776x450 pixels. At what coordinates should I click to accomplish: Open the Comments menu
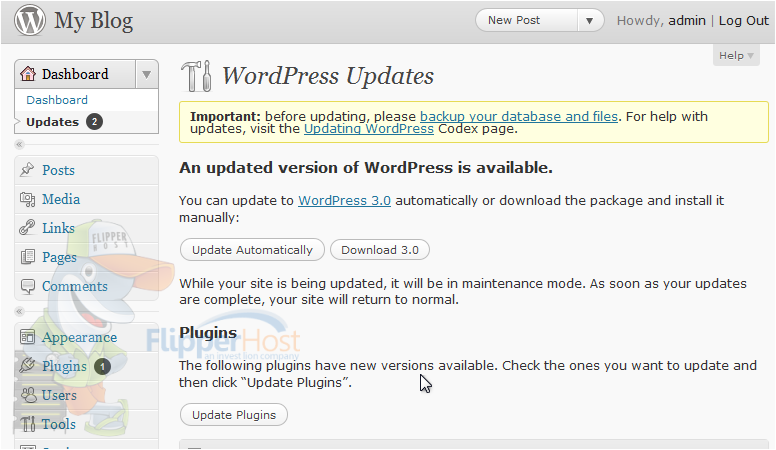point(75,286)
